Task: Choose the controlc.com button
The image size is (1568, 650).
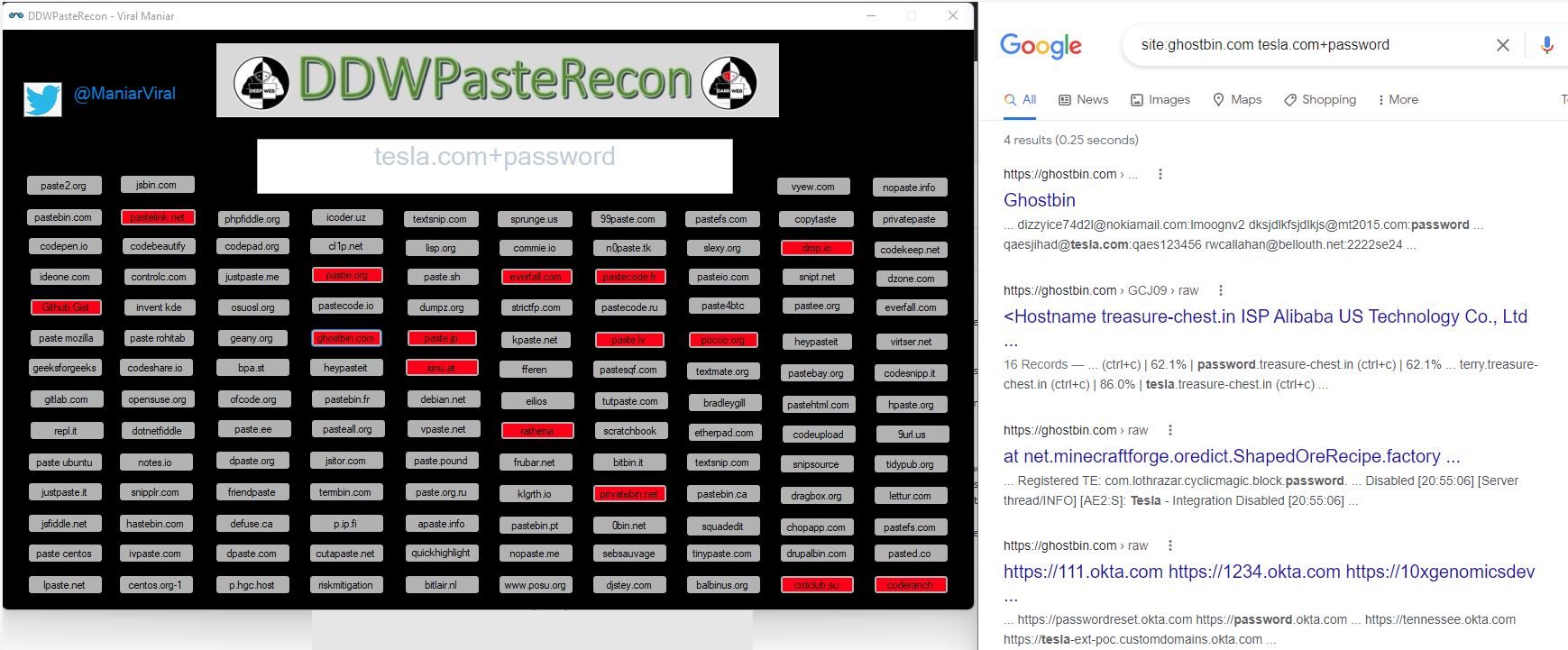Action: 159,277
